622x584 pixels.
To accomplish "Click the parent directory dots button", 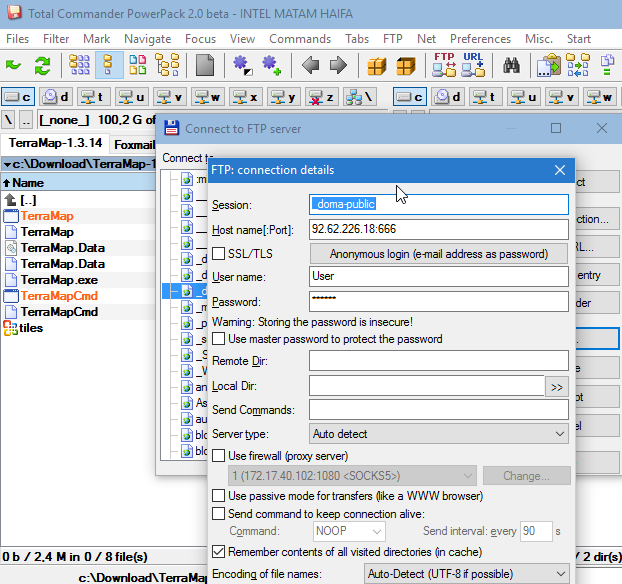I will (26, 119).
